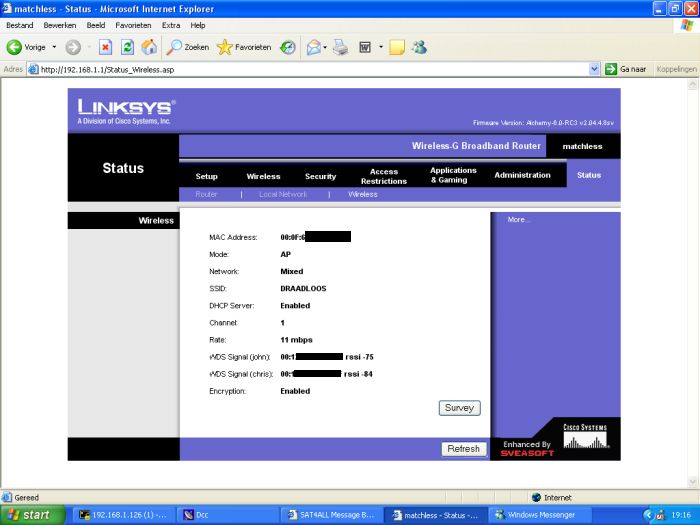Open the Extra menu

coord(171,25)
